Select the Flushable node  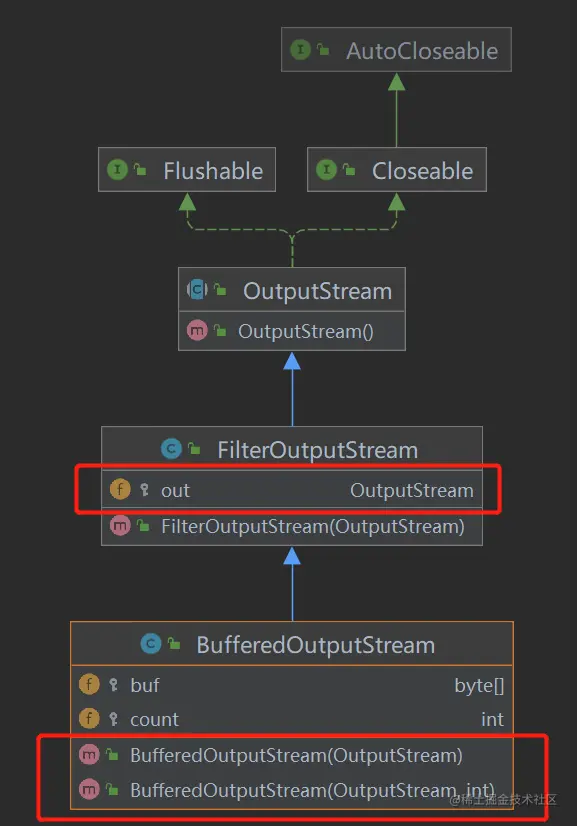click(187, 170)
